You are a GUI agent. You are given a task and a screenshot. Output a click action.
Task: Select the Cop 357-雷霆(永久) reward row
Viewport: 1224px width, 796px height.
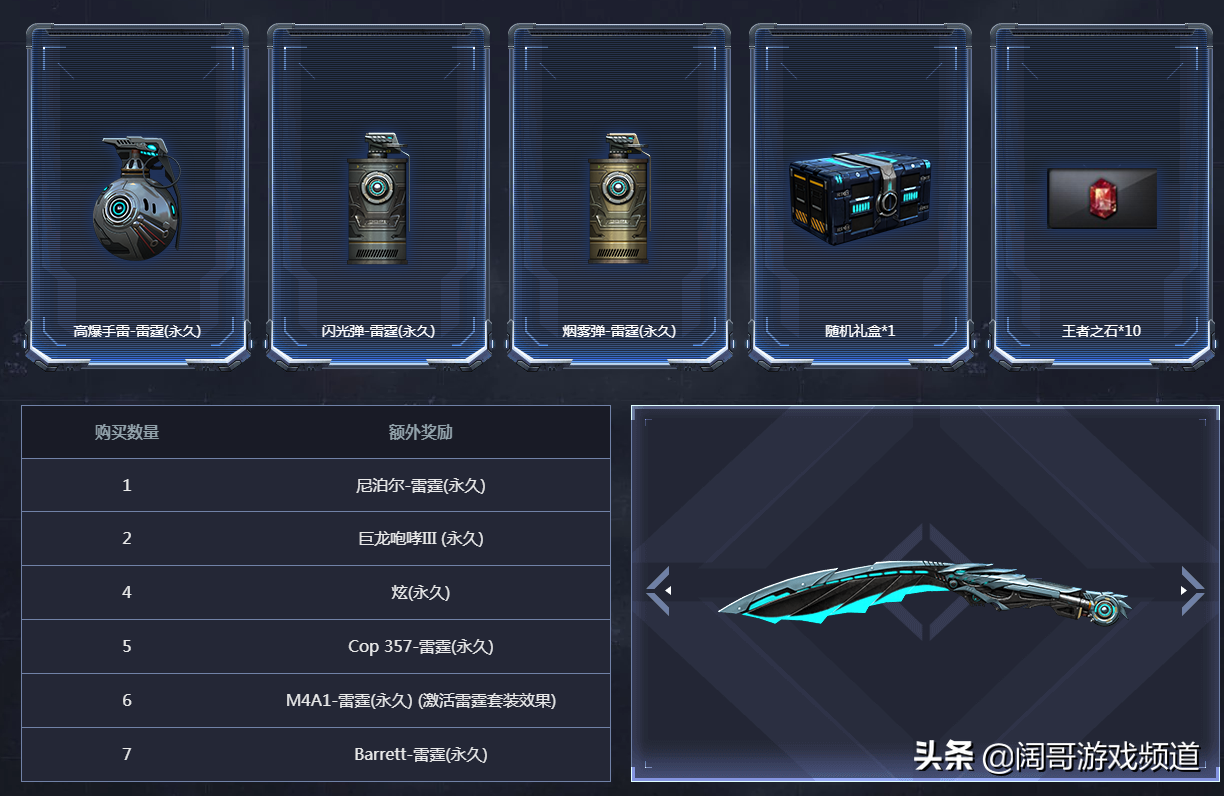[316, 647]
